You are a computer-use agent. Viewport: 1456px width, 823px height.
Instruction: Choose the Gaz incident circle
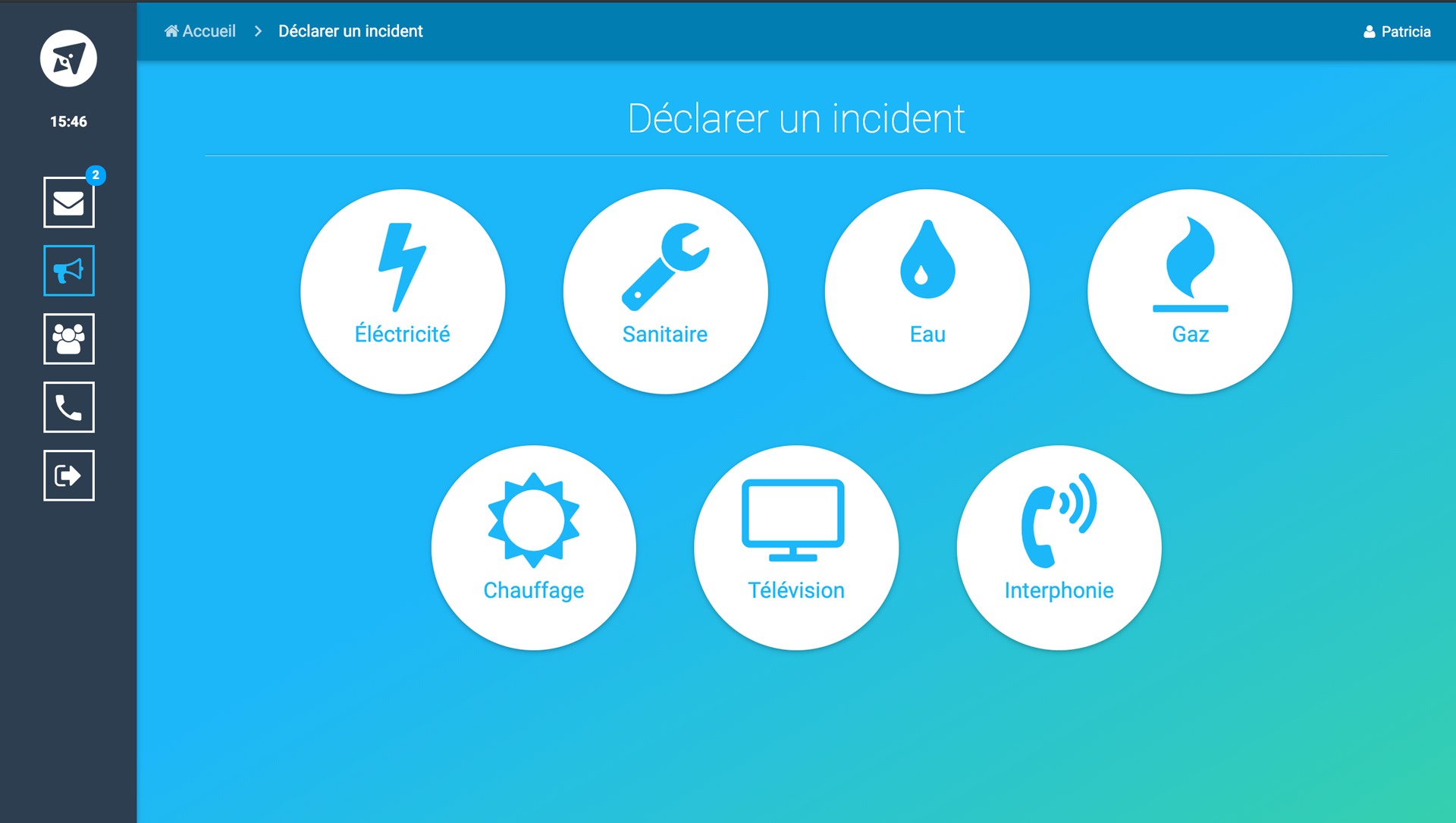(x=1190, y=291)
